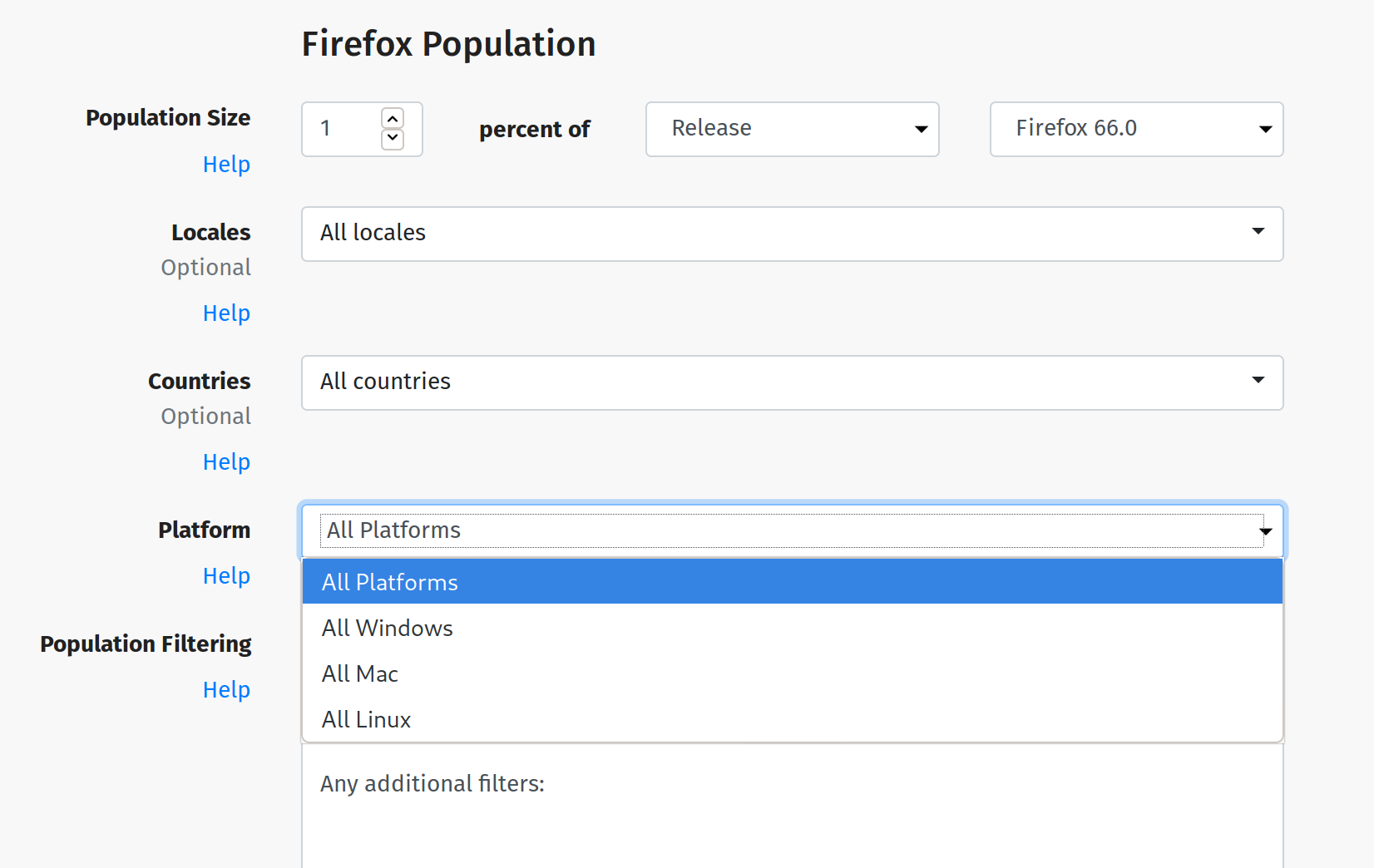
Task: Click the 'Any additional filters:' text area
Action: [x=793, y=806]
